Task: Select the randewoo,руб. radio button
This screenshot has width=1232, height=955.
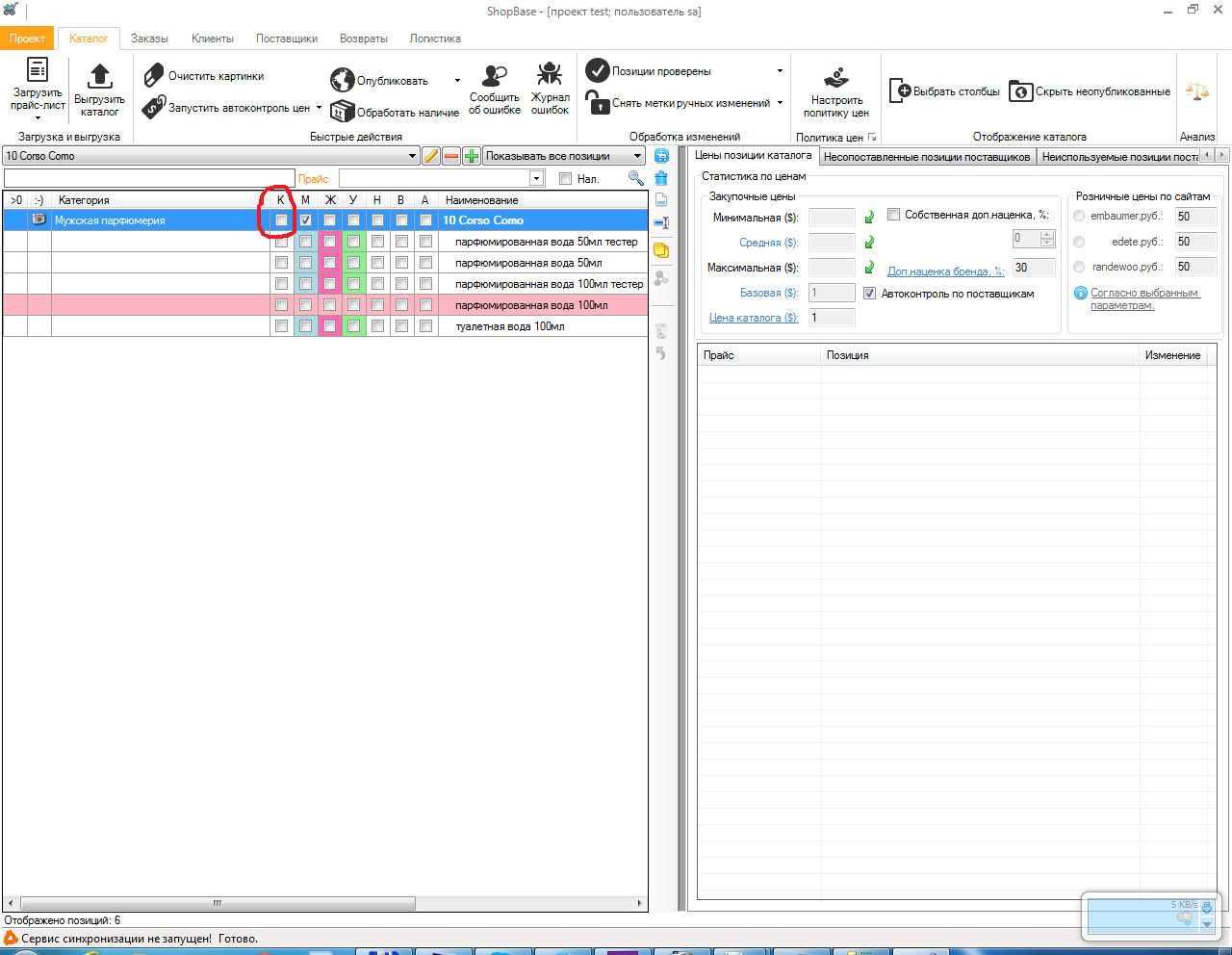Action: tap(1079, 267)
